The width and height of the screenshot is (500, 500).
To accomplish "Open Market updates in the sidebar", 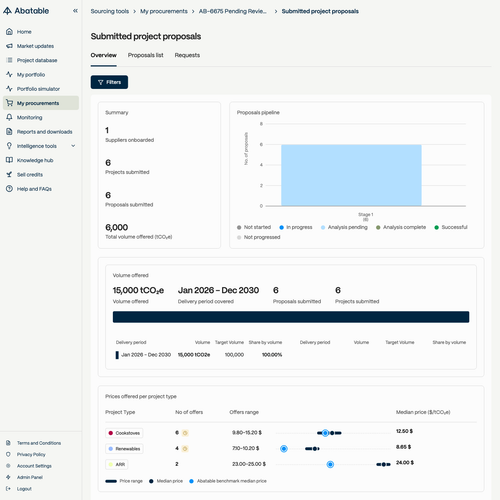I will [35, 46].
